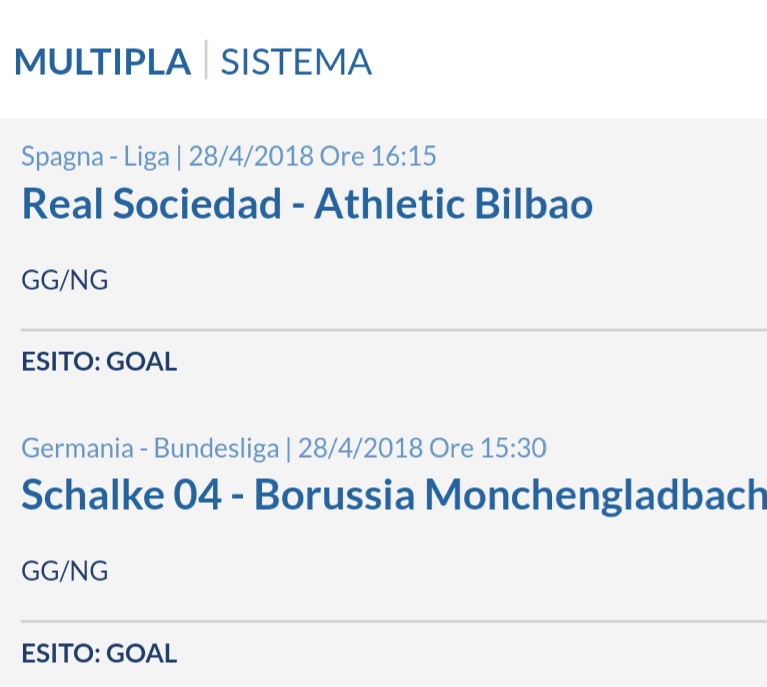Viewport: 767px width, 687px height.
Task: Select the 28/4/2018 Ore 15:30 date
Action: coord(422,448)
